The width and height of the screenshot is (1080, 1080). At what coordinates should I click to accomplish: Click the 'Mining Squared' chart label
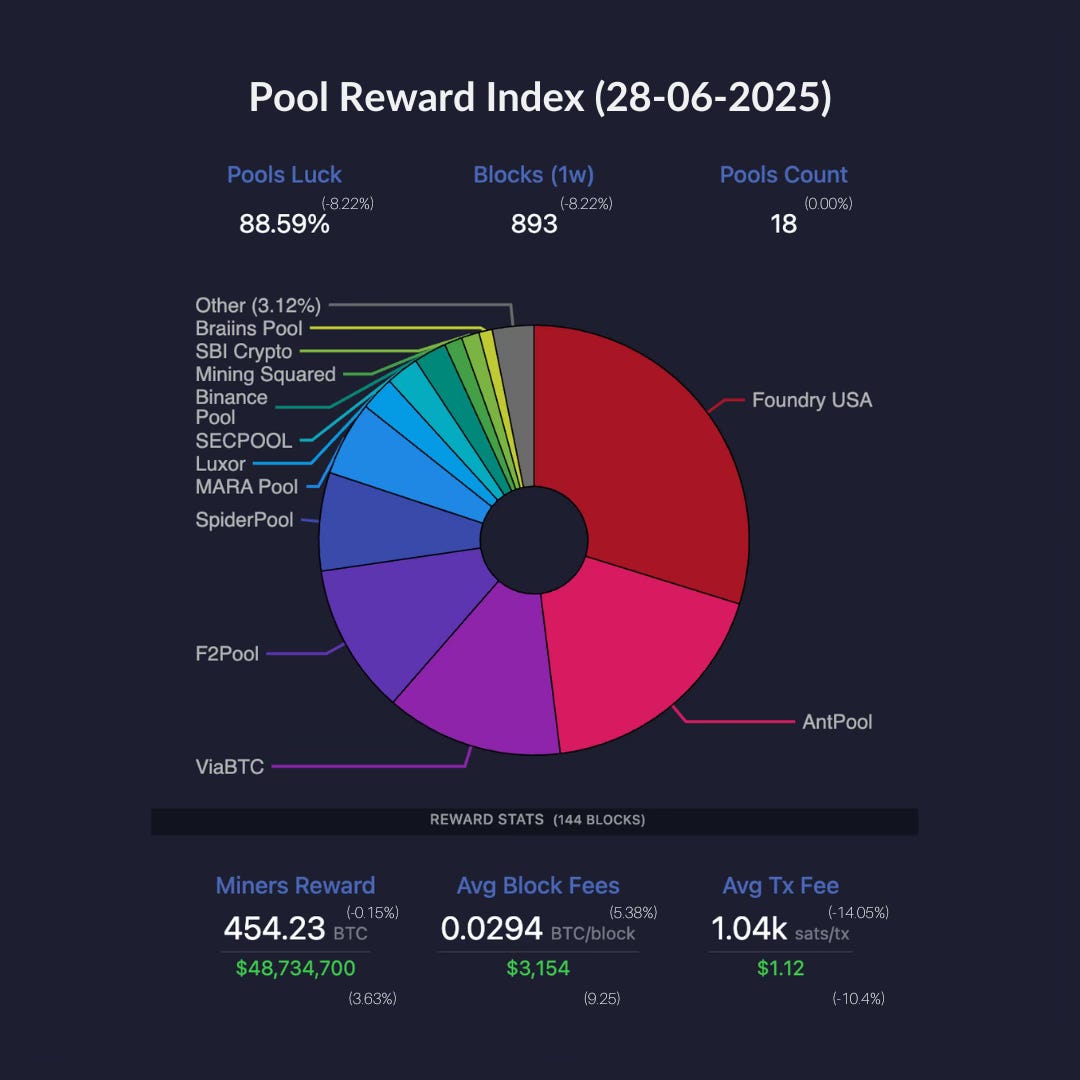coord(265,374)
